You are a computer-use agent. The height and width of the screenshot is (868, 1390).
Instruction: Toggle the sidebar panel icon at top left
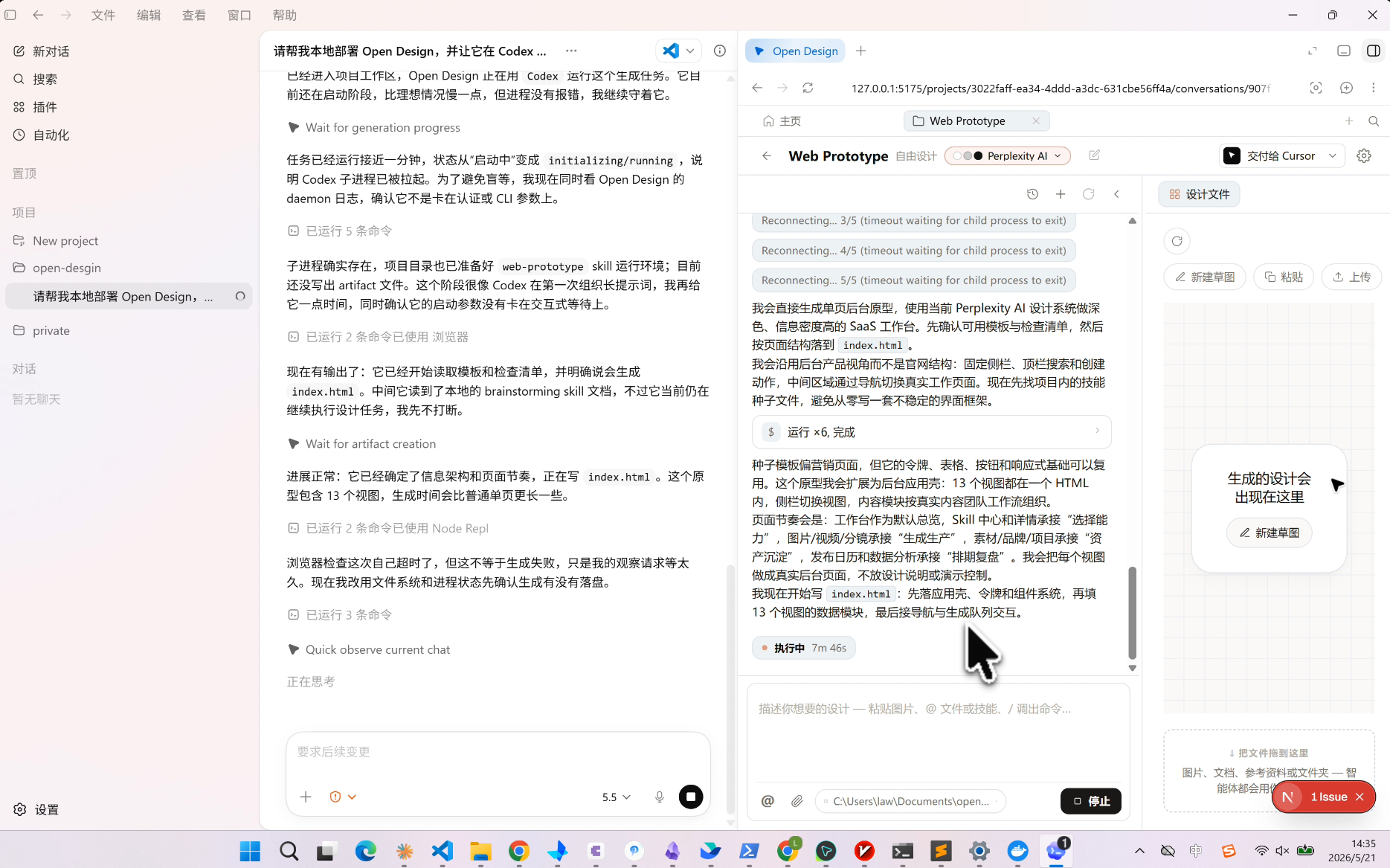pyautogui.click(x=10, y=15)
